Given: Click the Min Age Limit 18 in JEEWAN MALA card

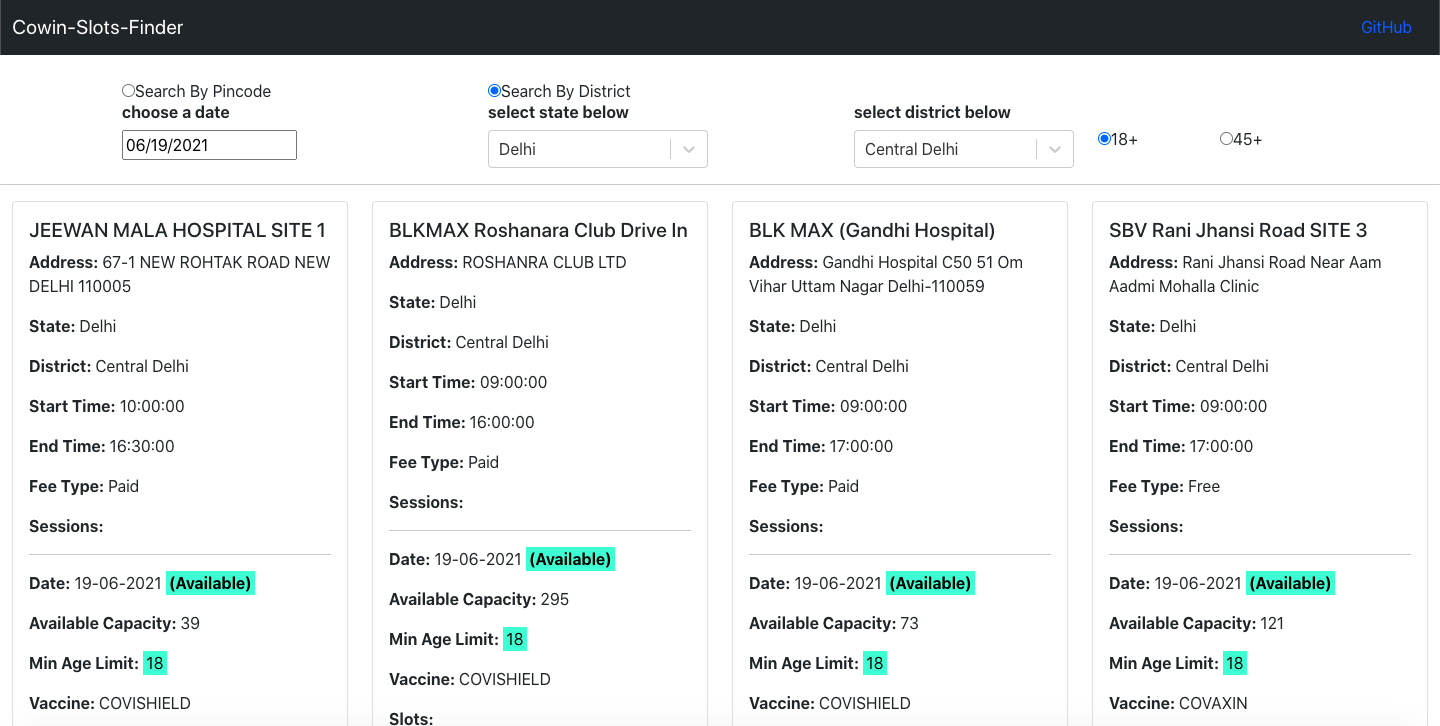Looking at the screenshot, I should click(x=154, y=663).
